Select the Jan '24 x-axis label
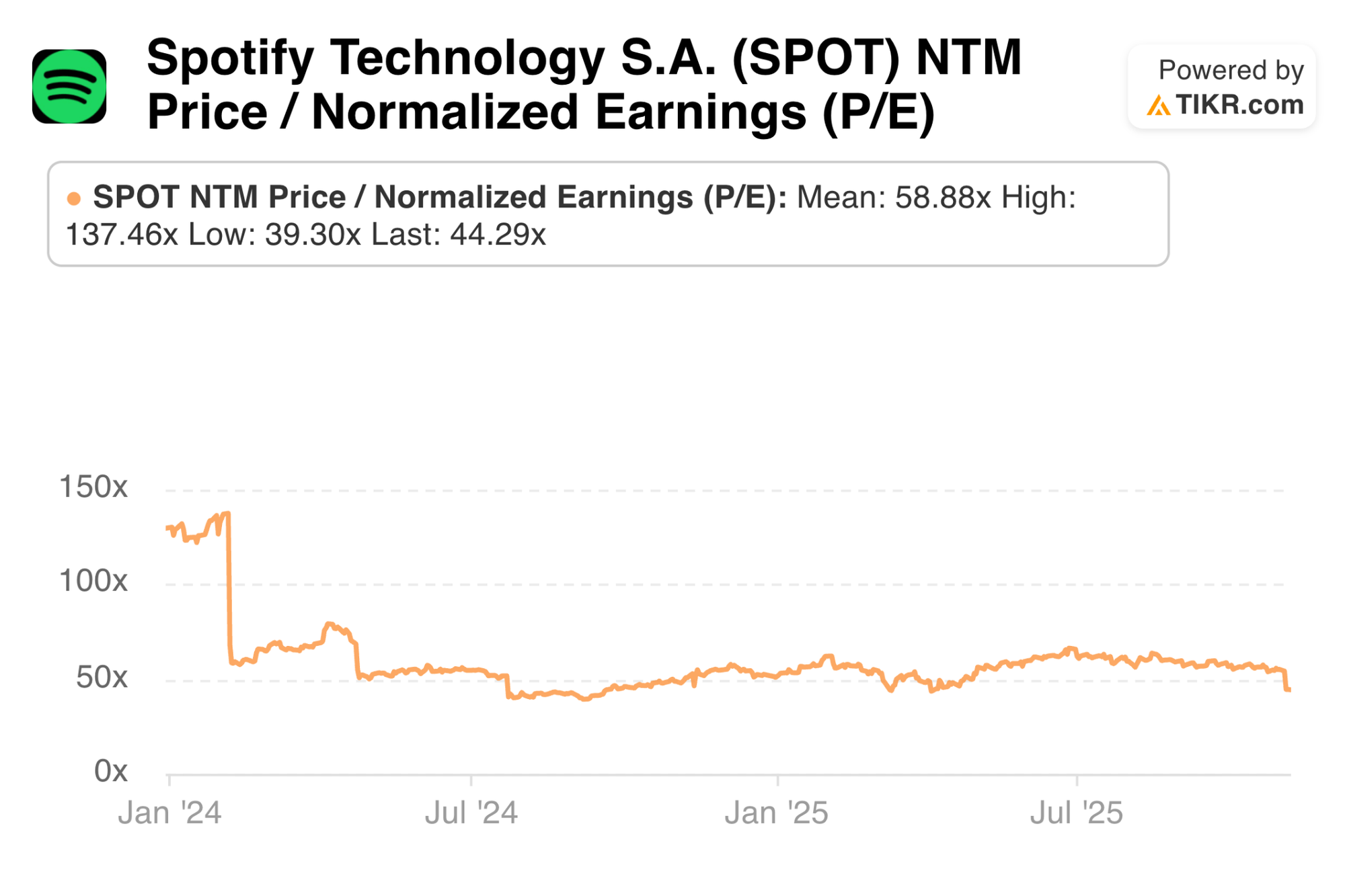Image resolution: width=1345 pixels, height=896 pixels. pyautogui.click(x=169, y=813)
